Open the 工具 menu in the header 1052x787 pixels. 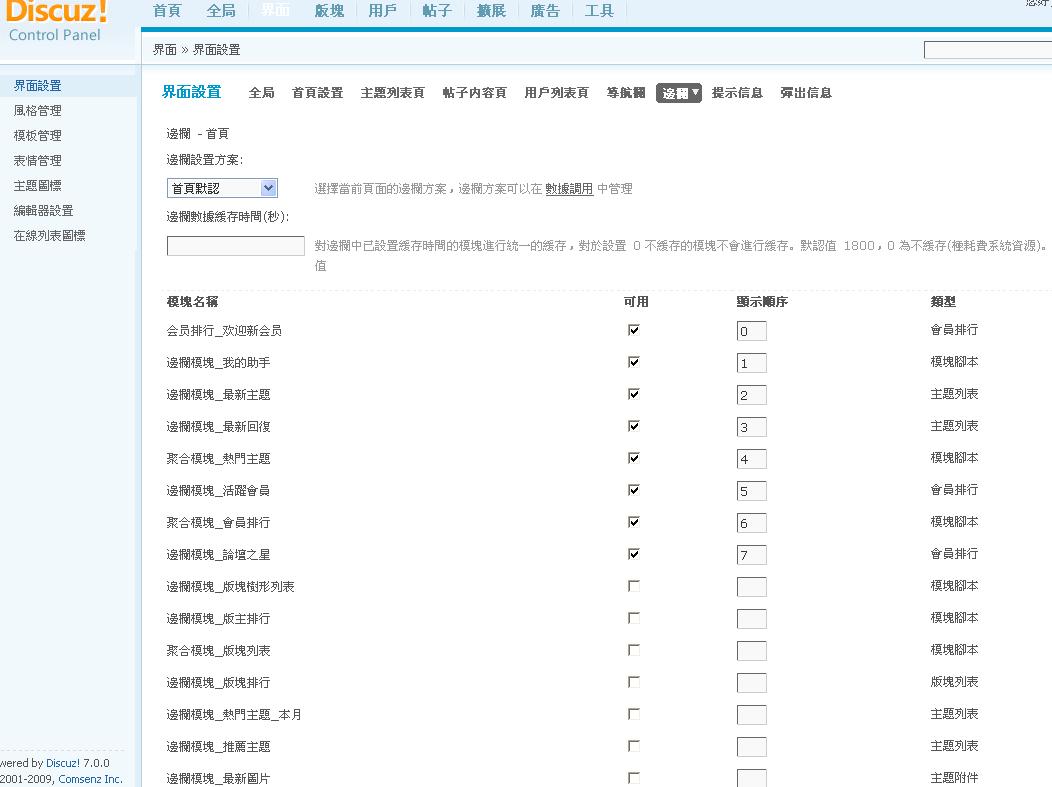pyautogui.click(x=599, y=11)
